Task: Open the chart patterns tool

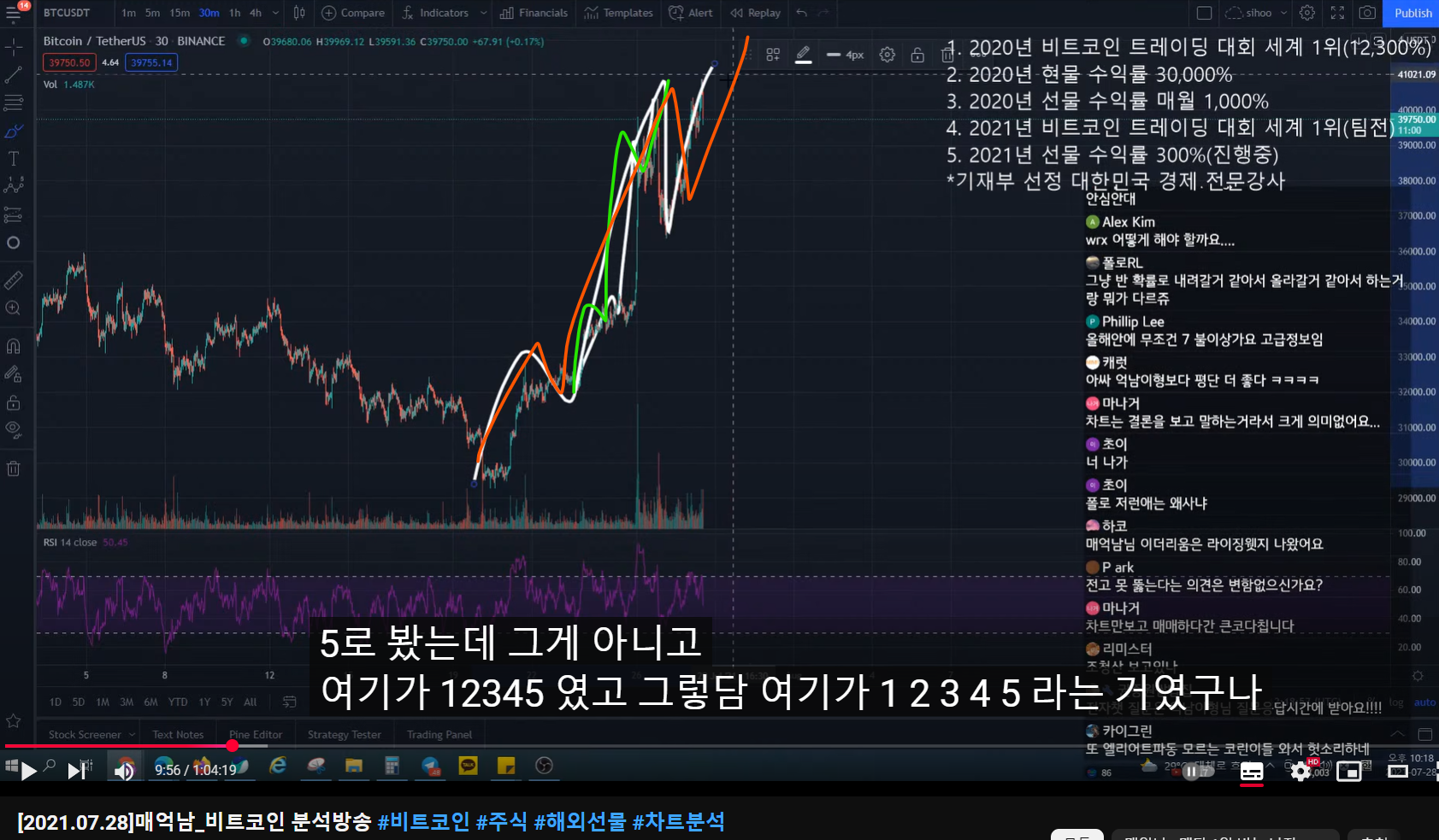Action: [x=14, y=185]
